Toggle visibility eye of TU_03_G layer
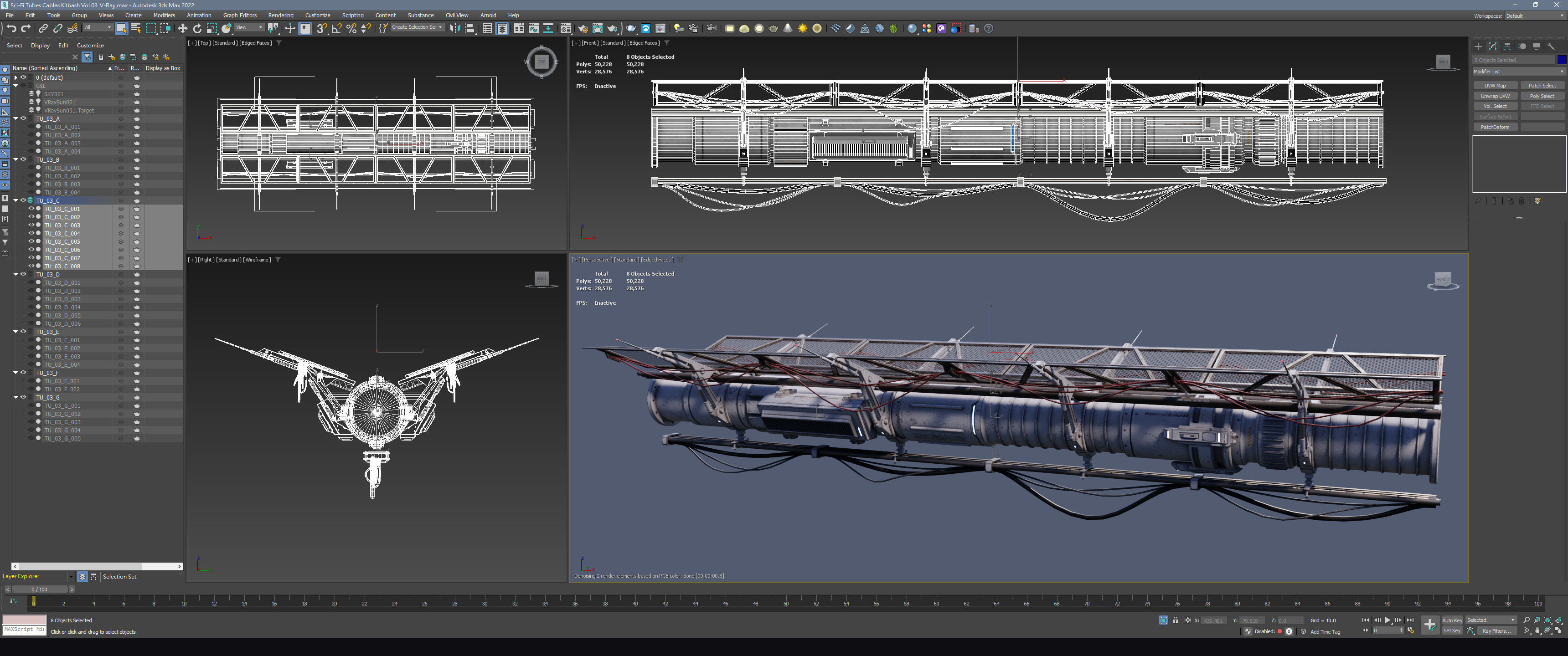Viewport: 1568px width, 656px height. point(23,397)
